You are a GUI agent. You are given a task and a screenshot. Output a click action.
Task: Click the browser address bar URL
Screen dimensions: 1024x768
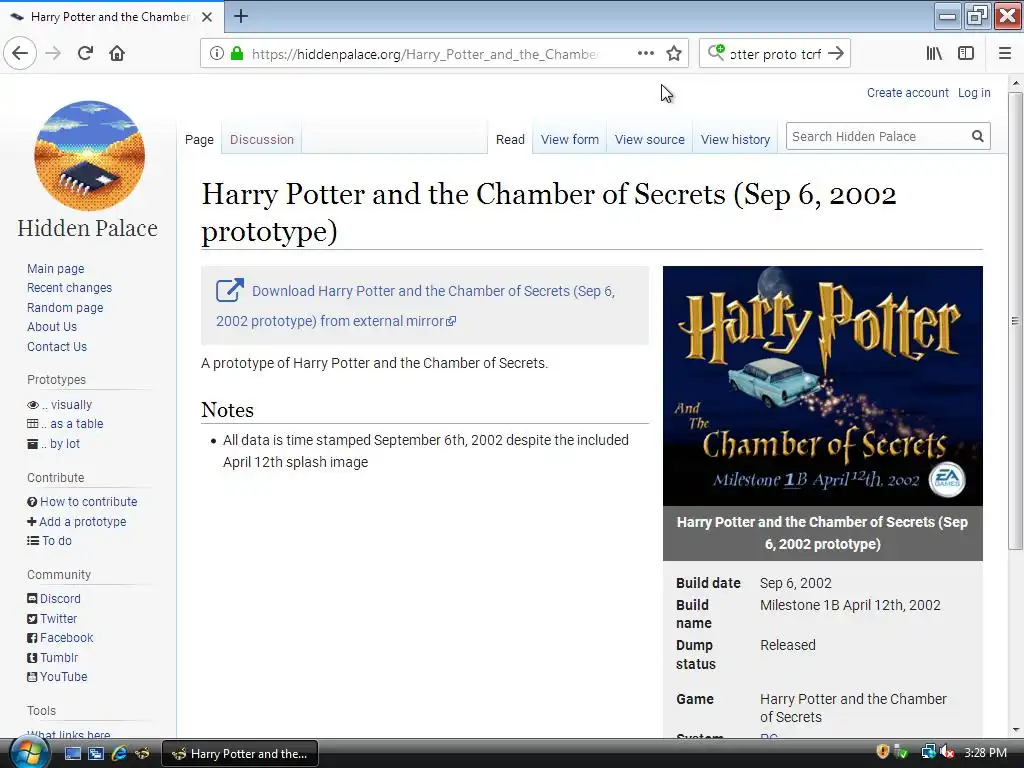point(424,54)
